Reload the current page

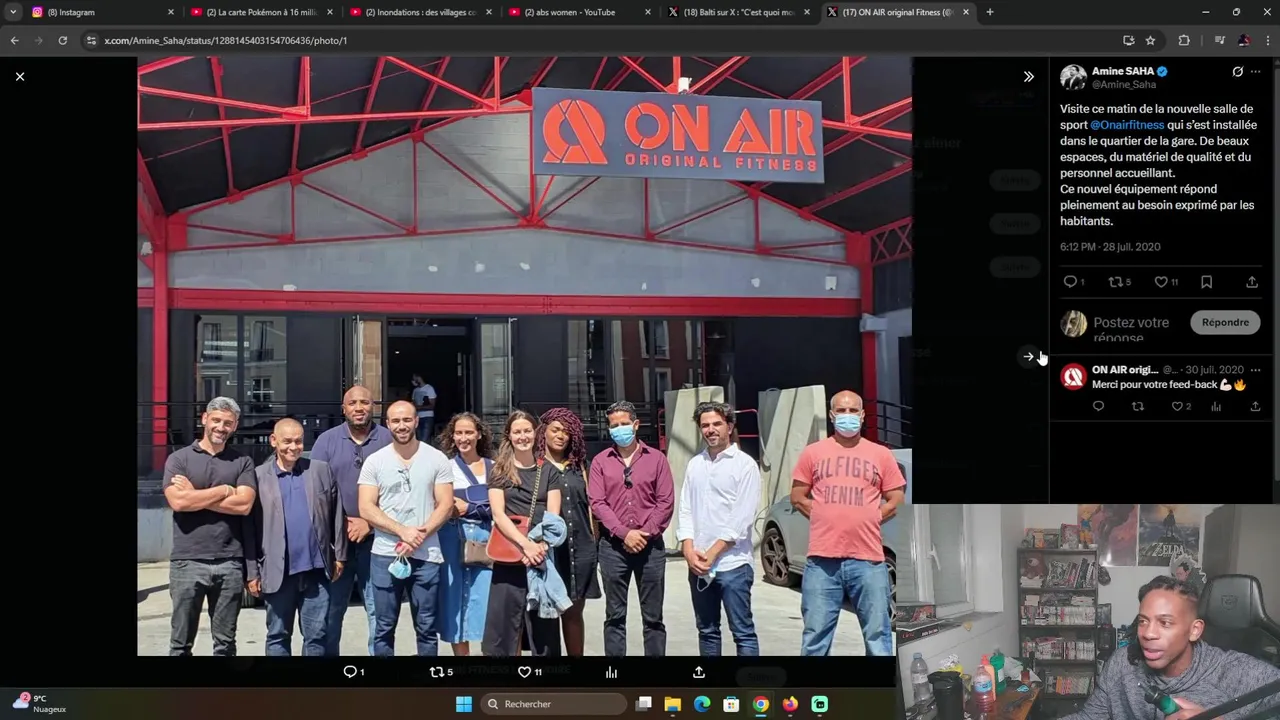click(x=63, y=40)
